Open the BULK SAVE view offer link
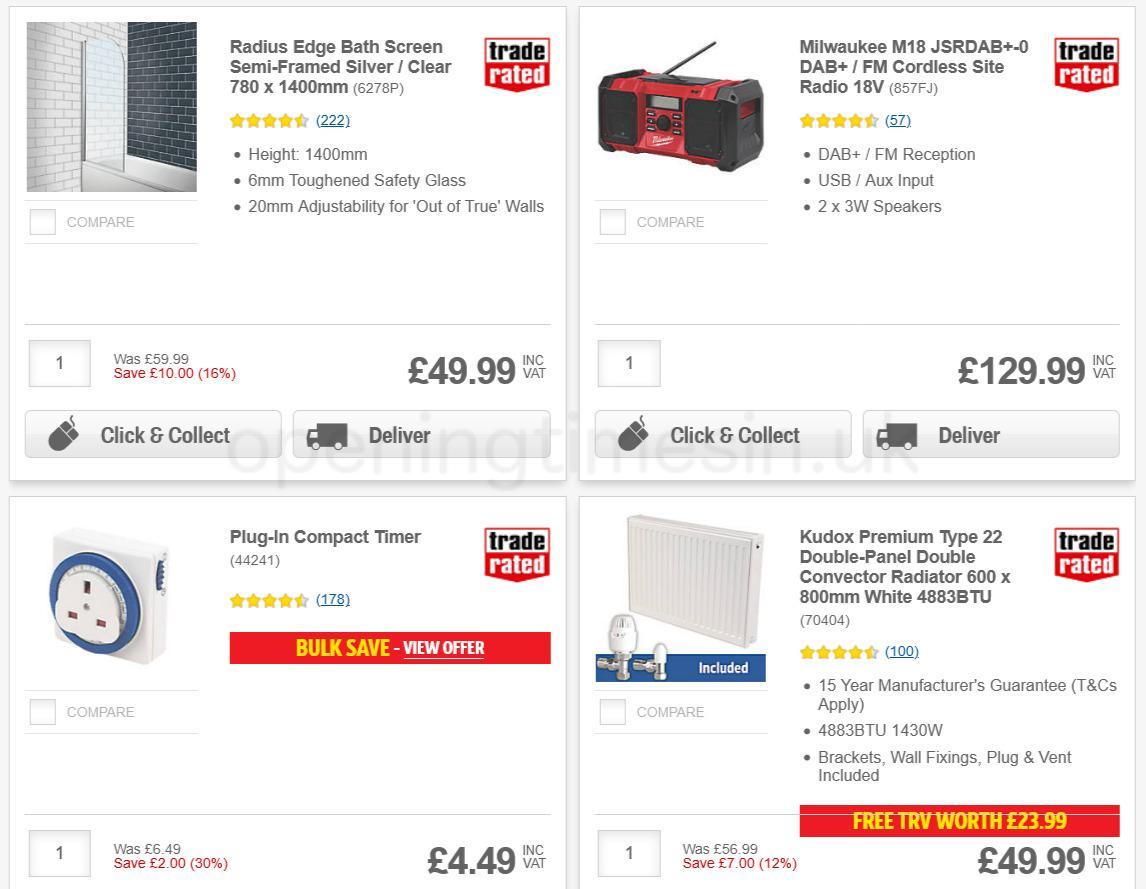This screenshot has height=889, width=1146. (444, 648)
